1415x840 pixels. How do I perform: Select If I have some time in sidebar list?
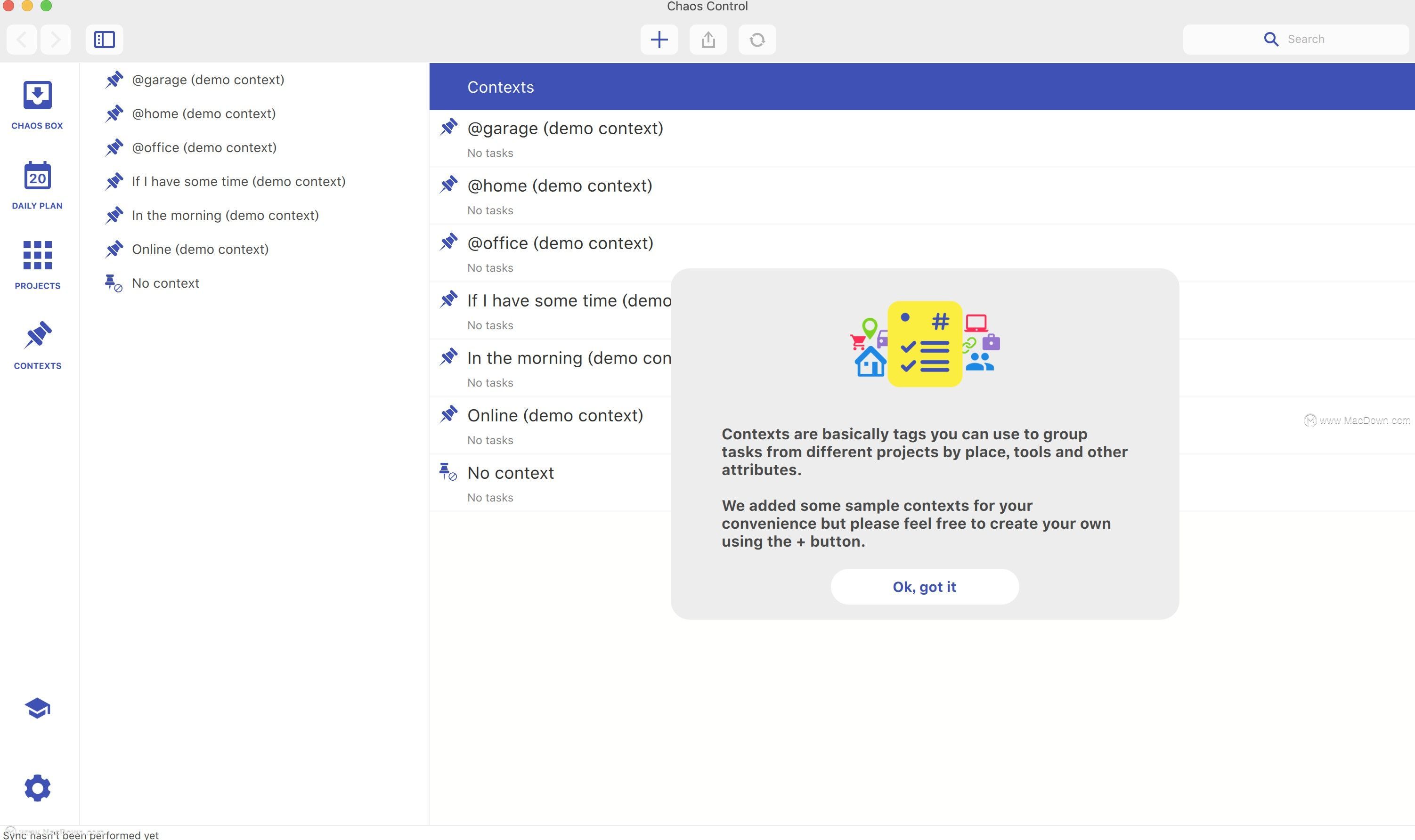coord(254,182)
